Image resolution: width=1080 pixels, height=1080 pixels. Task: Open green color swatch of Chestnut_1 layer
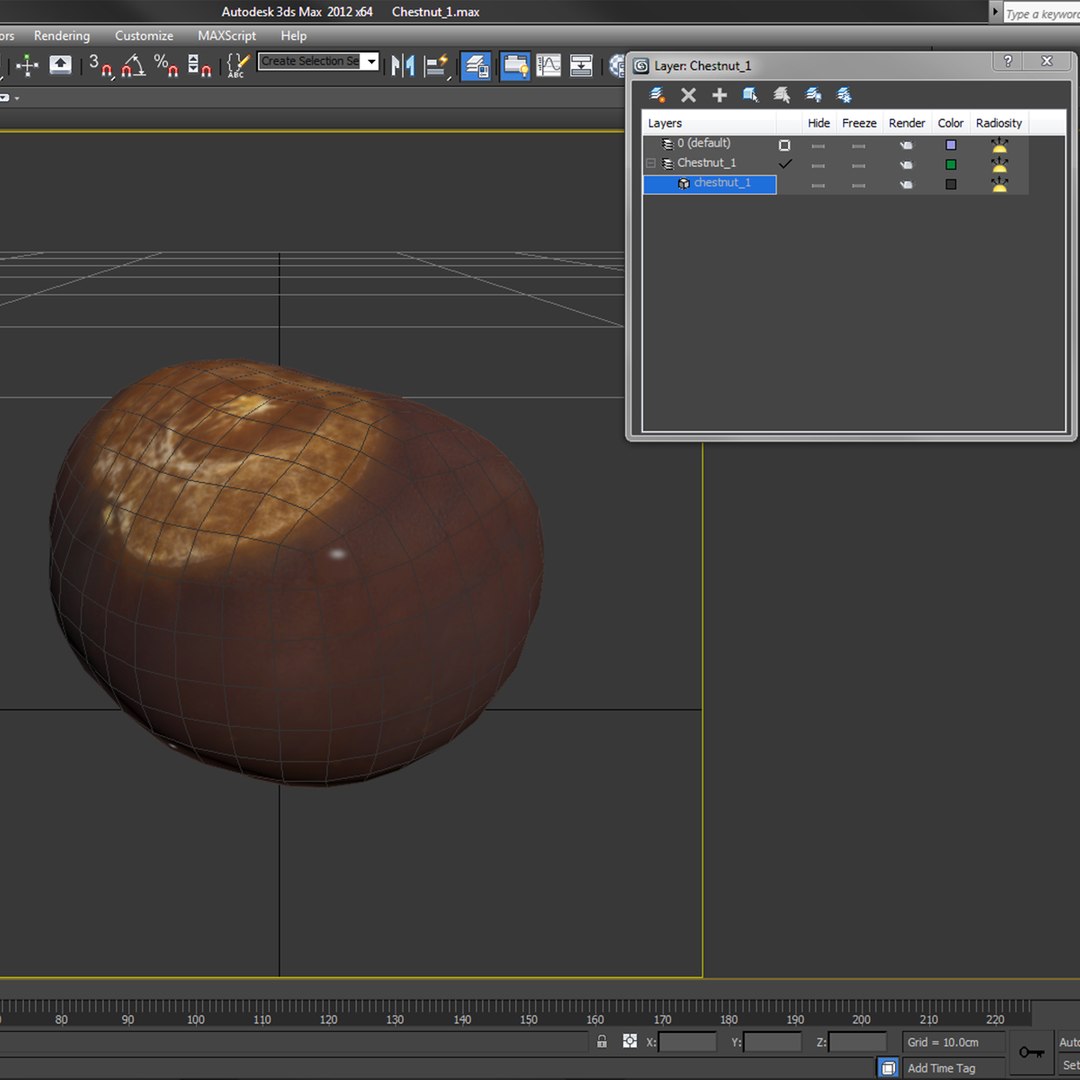[x=951, y=165]
